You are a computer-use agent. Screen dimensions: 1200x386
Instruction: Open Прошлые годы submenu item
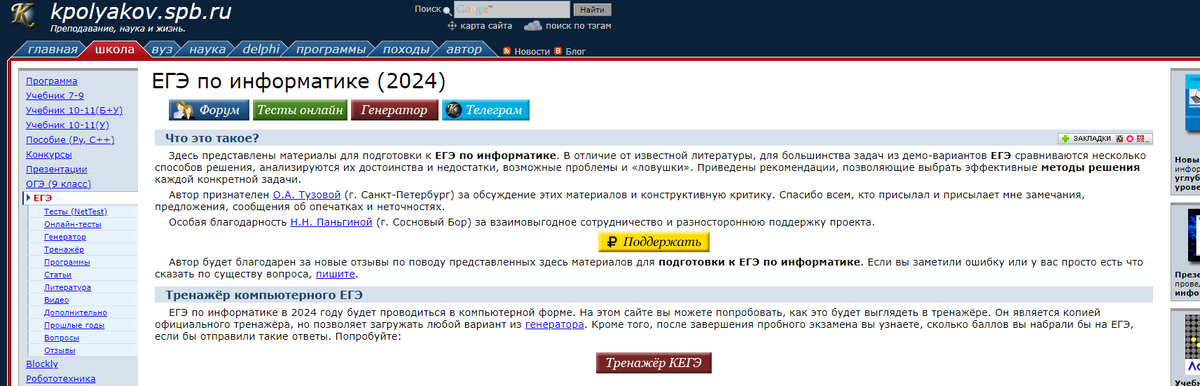click(x=74, y=325)
